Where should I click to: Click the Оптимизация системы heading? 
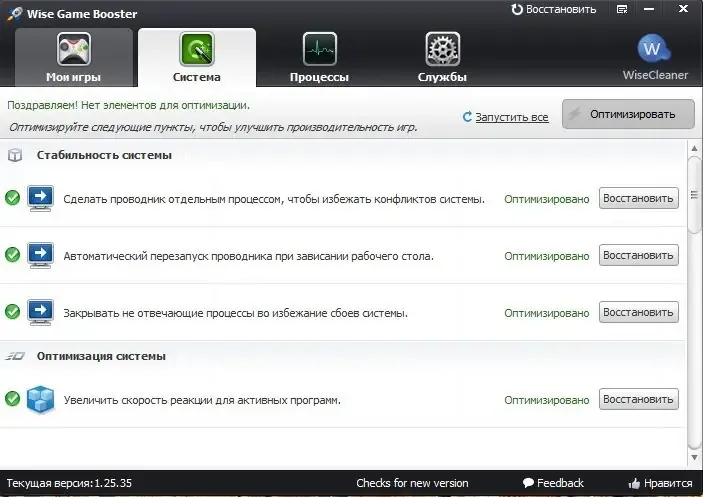[x=101, y=356]
